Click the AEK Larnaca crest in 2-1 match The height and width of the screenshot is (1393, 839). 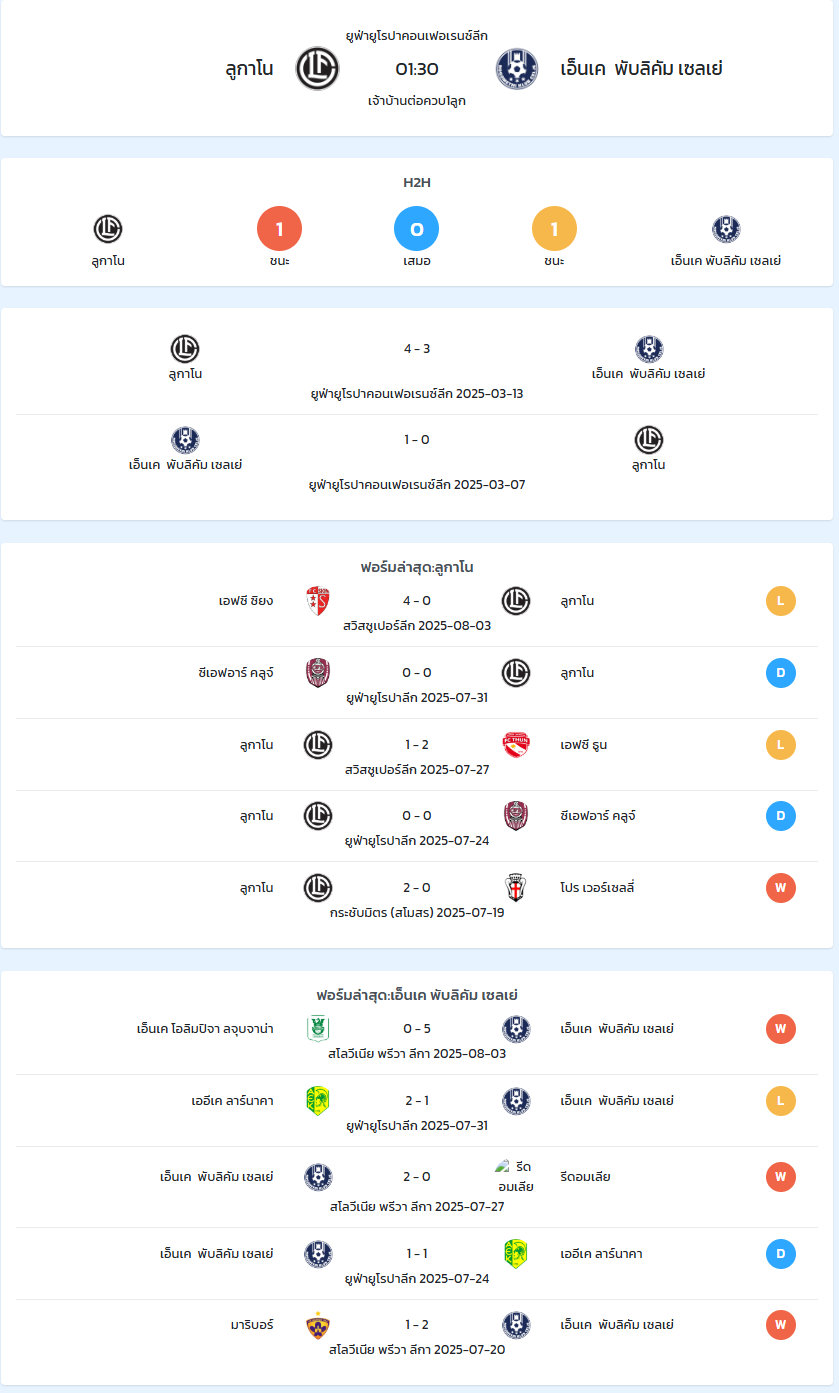click(318, 1101)
